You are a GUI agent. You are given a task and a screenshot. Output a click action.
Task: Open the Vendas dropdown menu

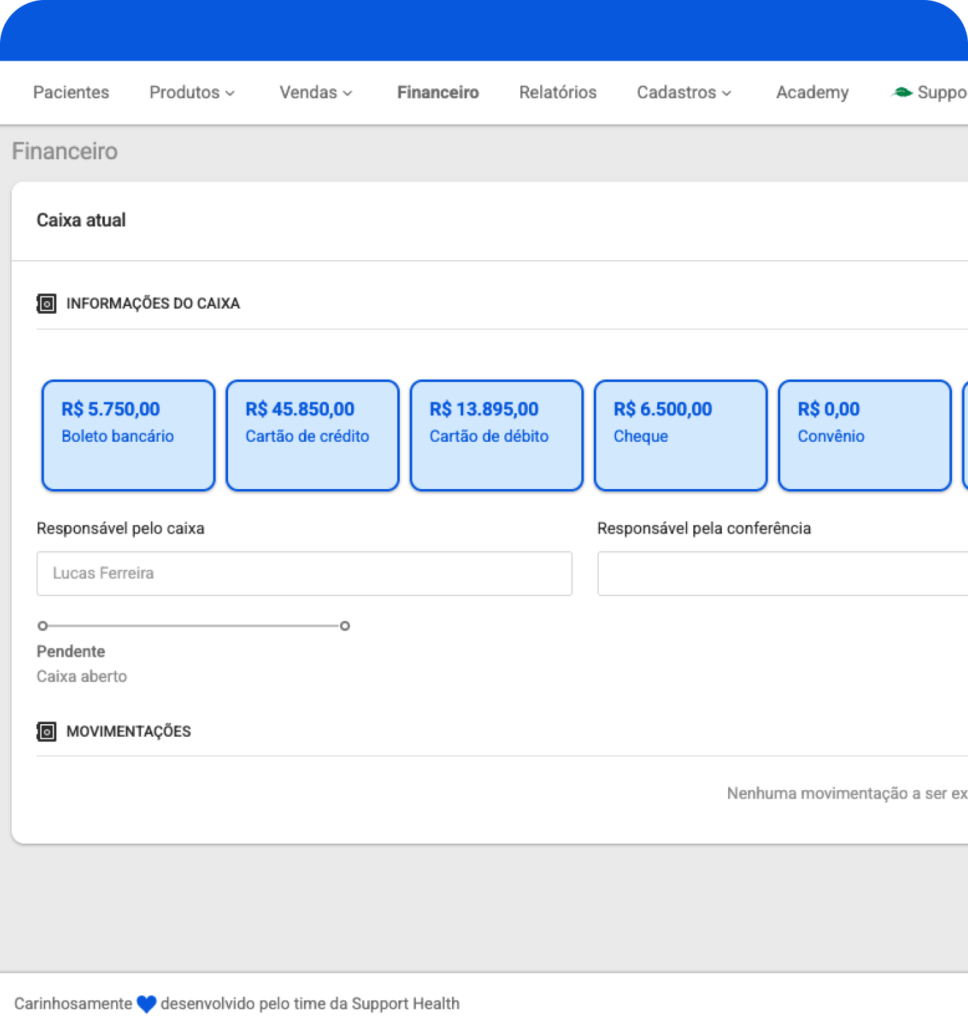pyautogui.click(x=316, y=92)
